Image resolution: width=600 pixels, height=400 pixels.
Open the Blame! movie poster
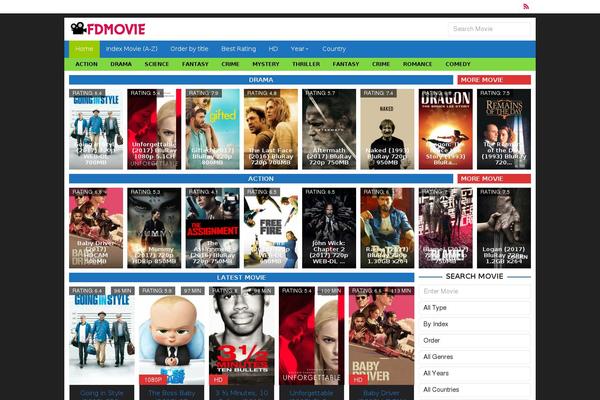pyautogui.click(x=445, y=228)
